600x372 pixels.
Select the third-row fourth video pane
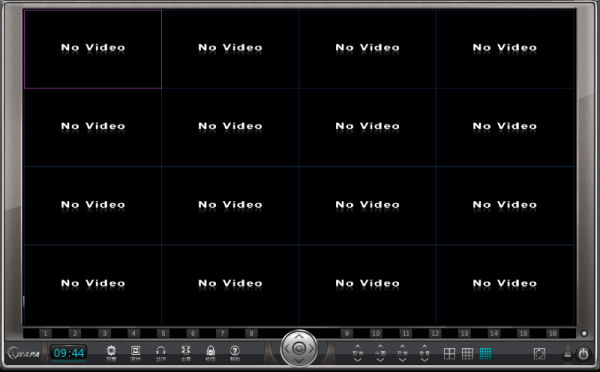pos(505,206)
